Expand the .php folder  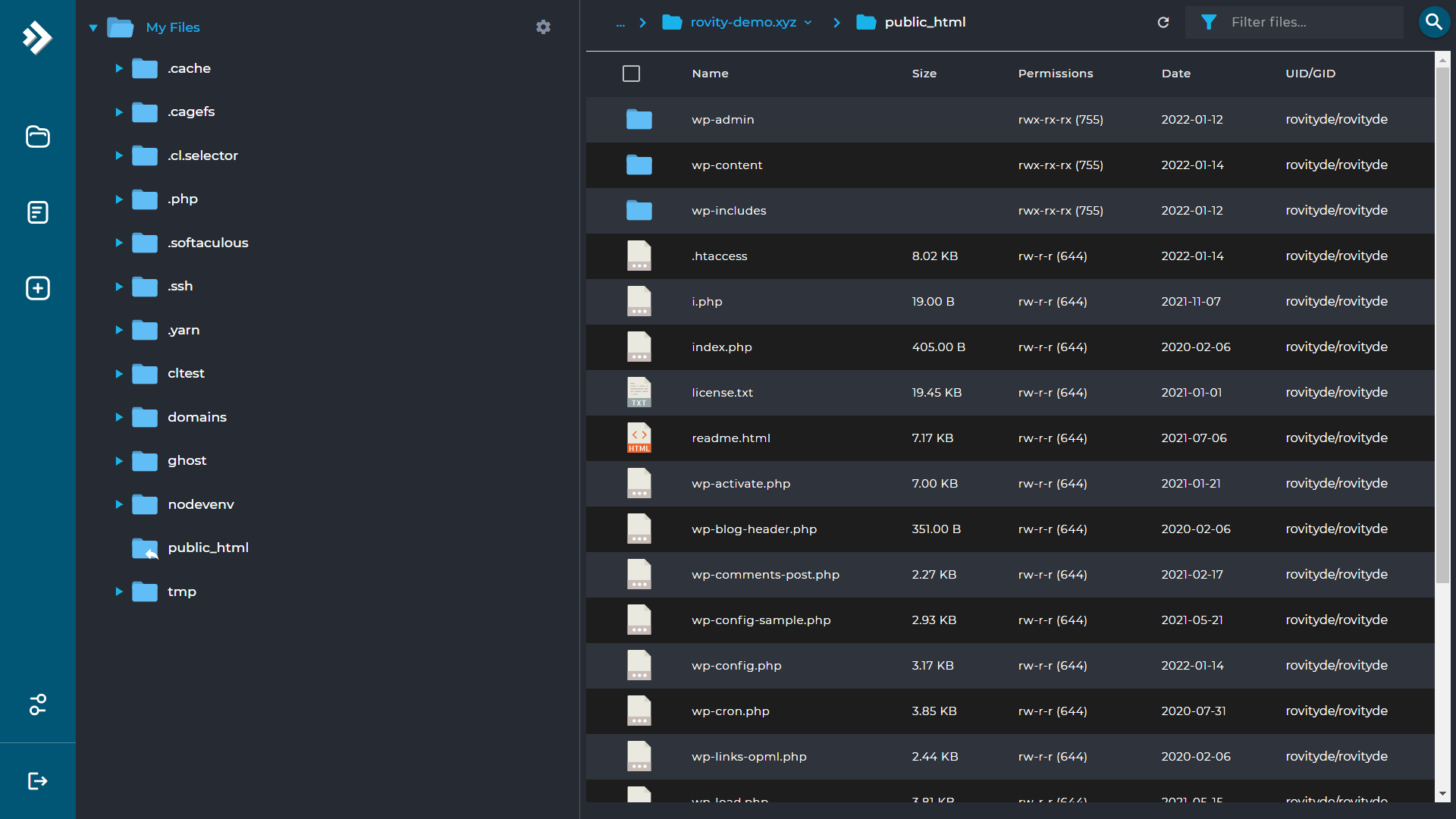coord(119,199)
